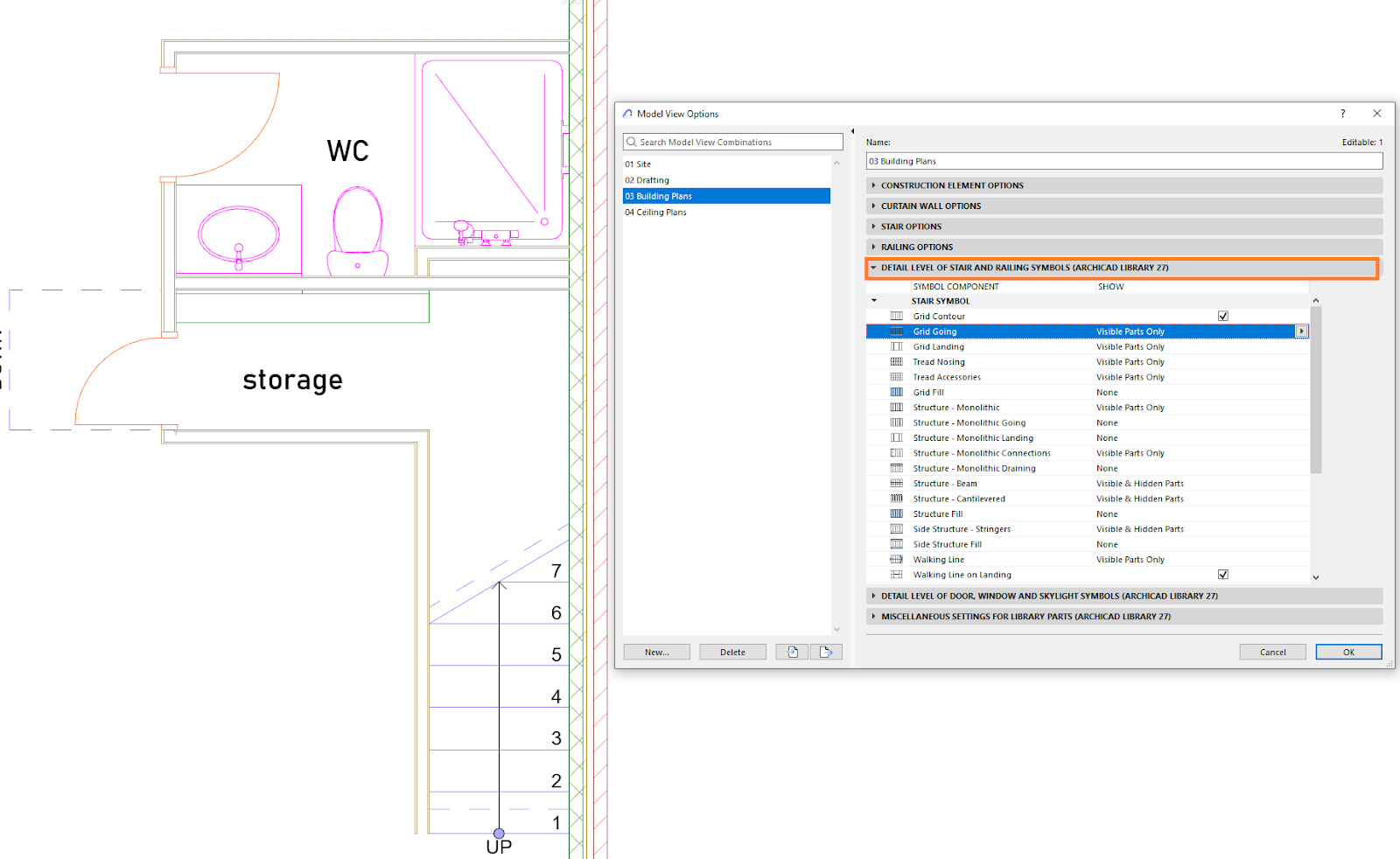Click the Tread Nosing symbol icon

(x=897, y=361)
